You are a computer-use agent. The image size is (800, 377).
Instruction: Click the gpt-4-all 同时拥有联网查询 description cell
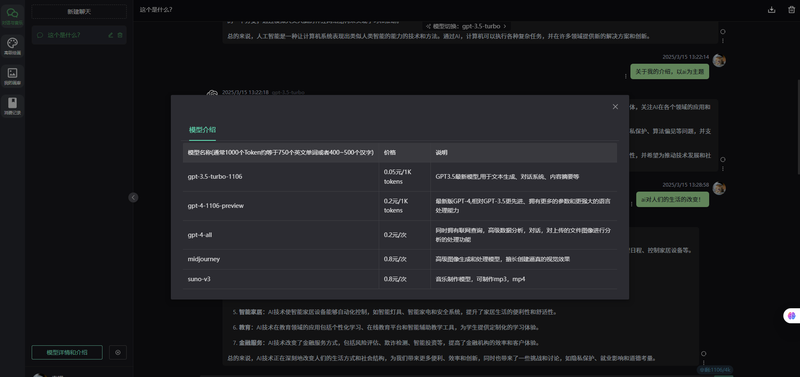[523, 235]
